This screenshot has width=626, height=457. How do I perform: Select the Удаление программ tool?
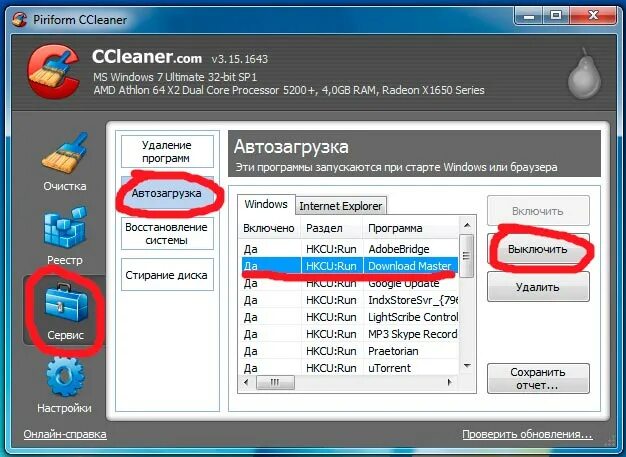tap(167, 152)
